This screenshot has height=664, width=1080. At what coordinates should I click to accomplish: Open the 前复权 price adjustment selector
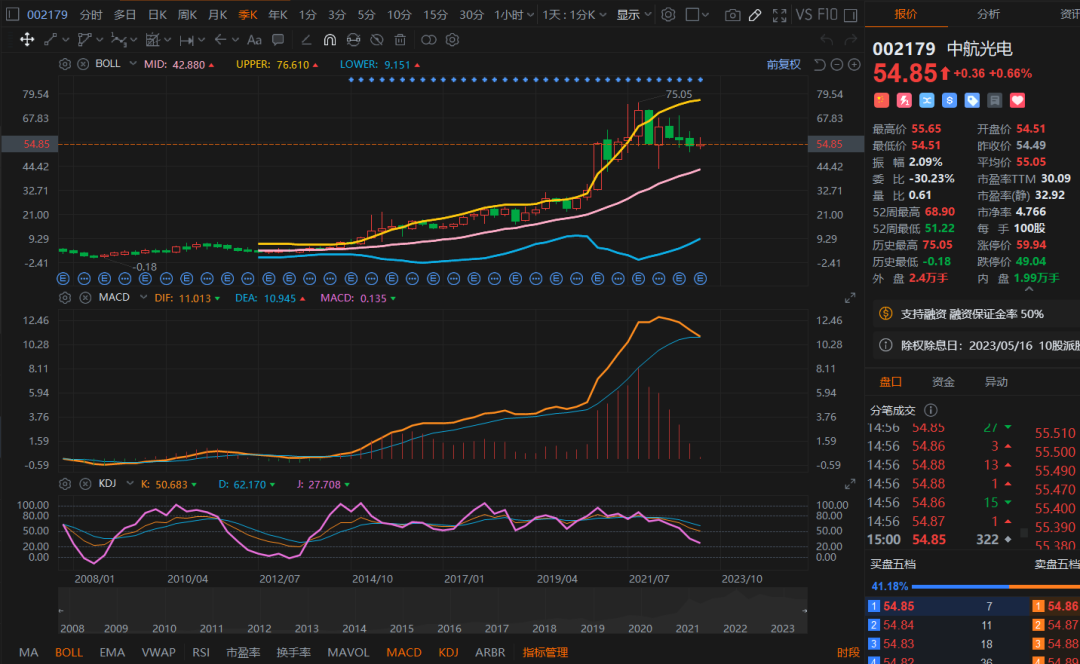tap(783, 64)
